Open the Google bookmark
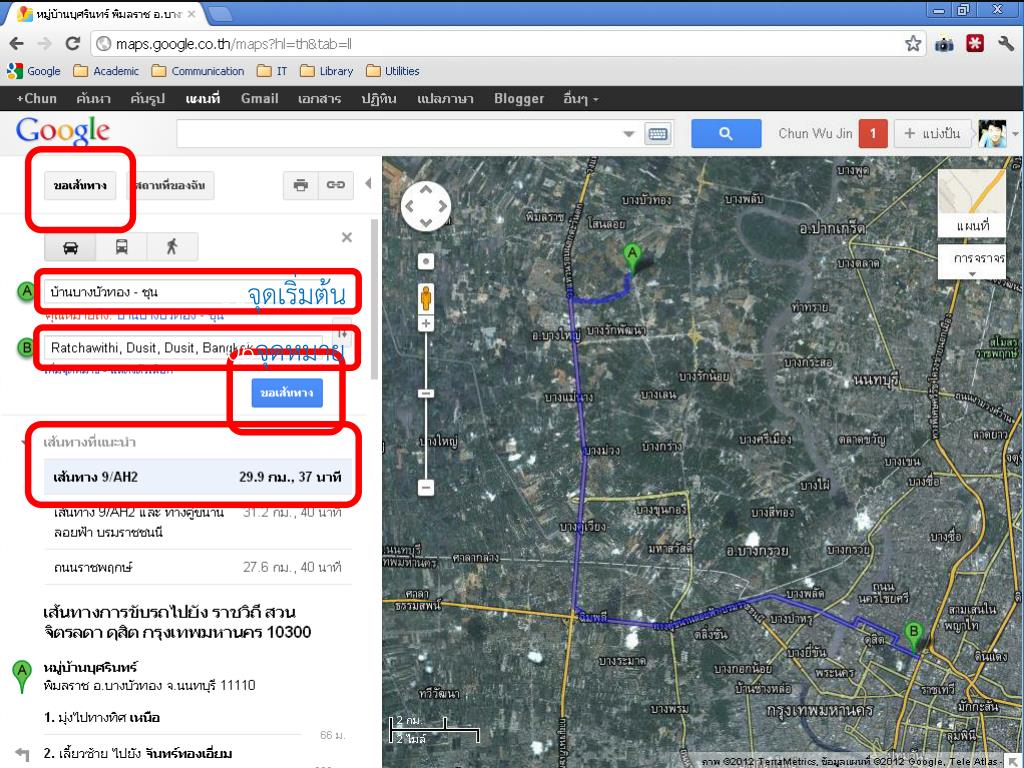This screenshot has width=1024, height=768. coord(34,71)
